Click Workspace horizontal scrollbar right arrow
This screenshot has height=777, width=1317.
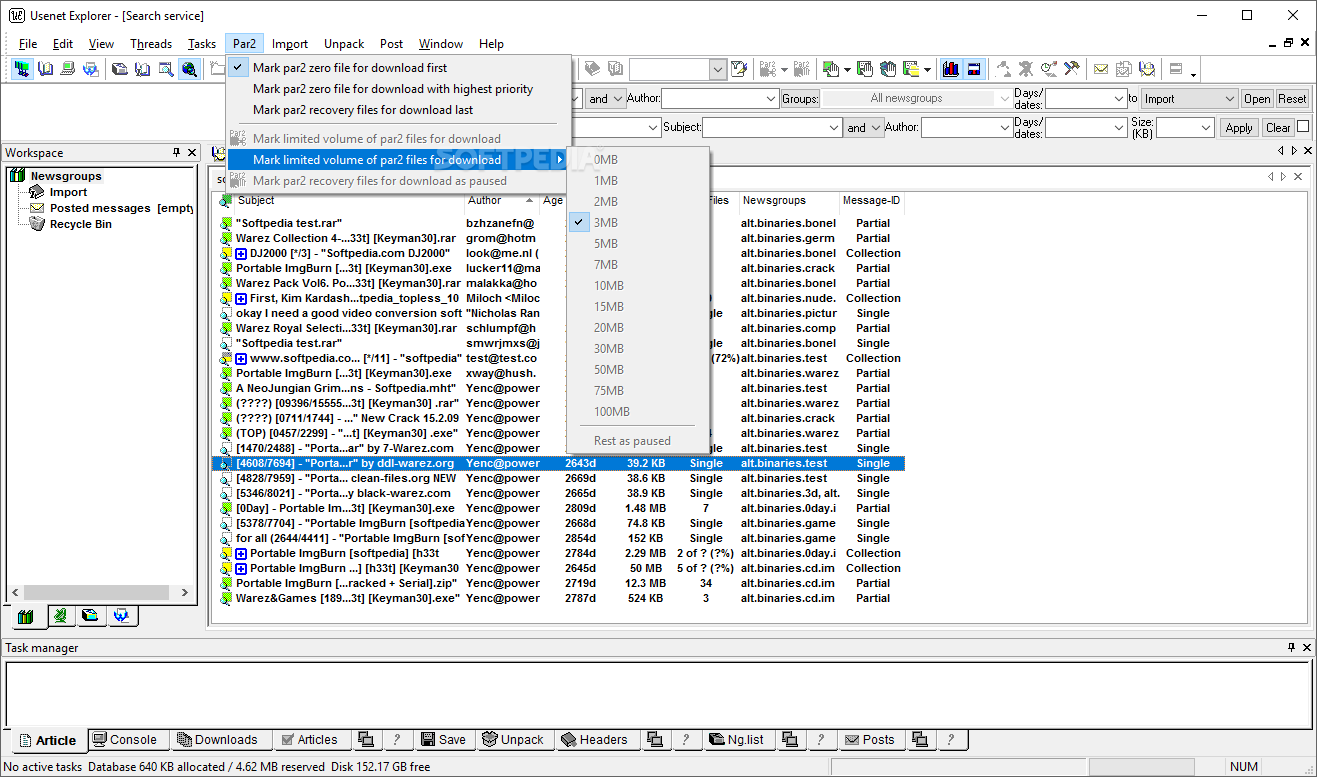(x=185, y=592)
